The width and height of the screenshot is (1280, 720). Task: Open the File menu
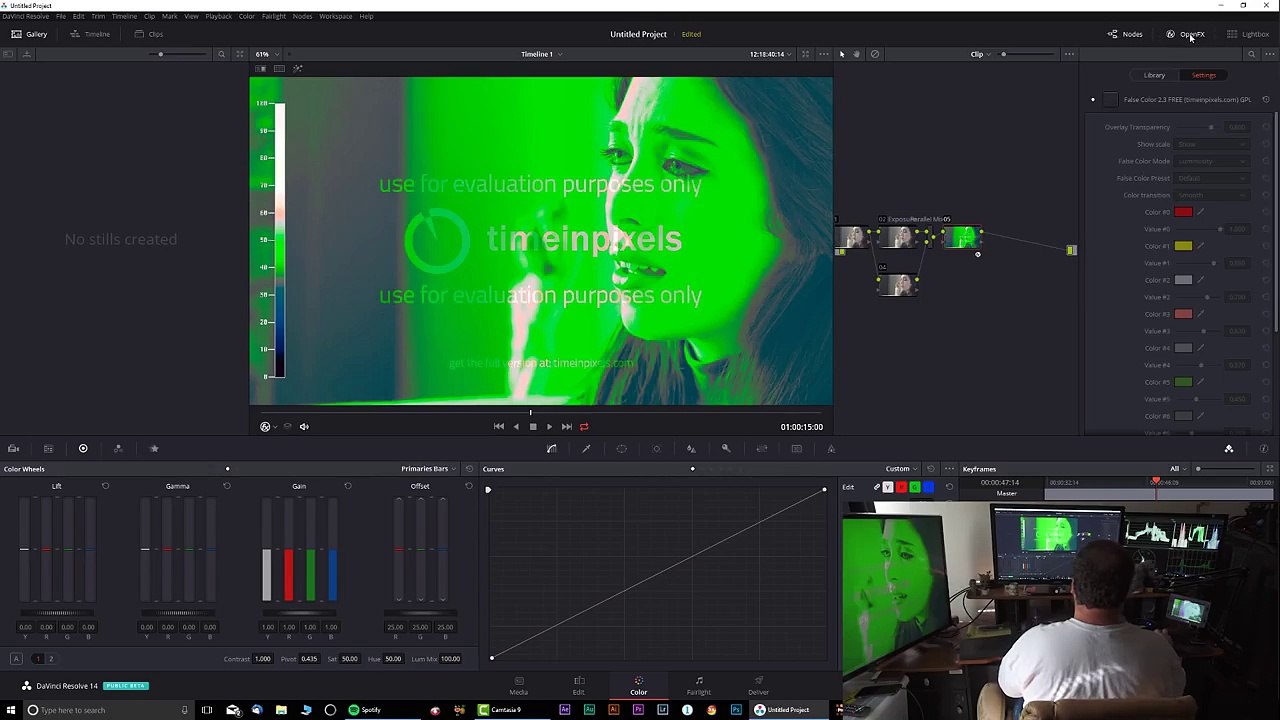point(61,16)
